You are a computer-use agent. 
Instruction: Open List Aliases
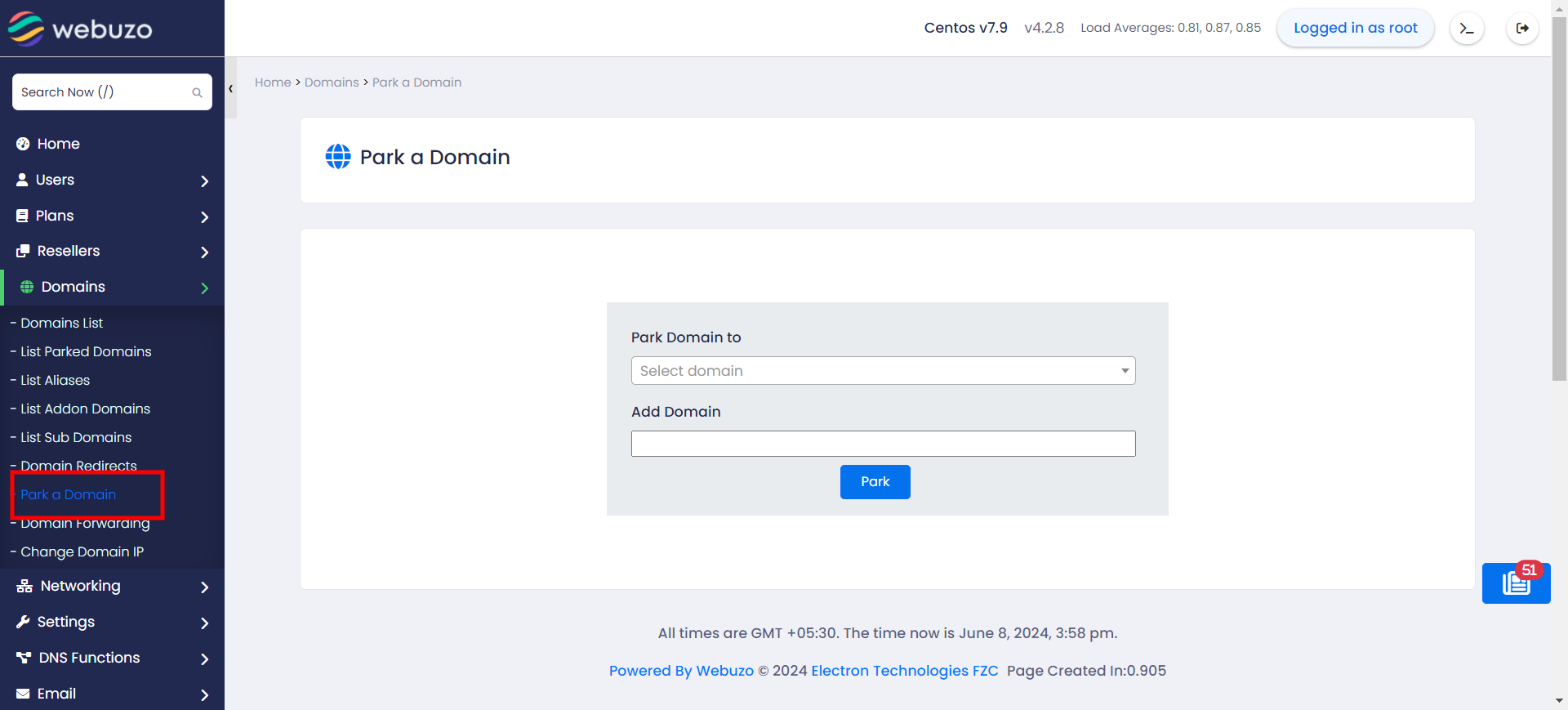coord(56,380)
